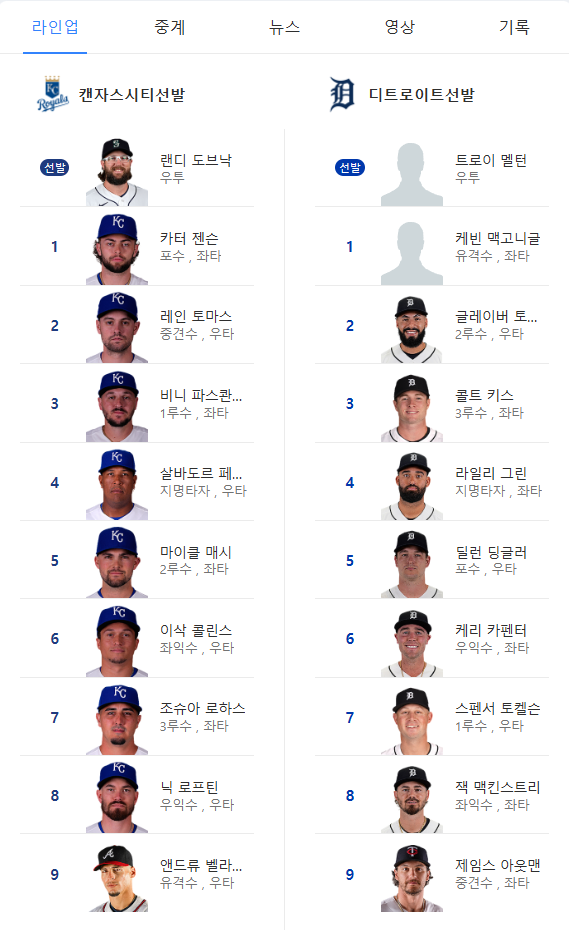Open 콜트 키스 headshot photo
Screen dimensions: 569x941
tap(412, 408)
